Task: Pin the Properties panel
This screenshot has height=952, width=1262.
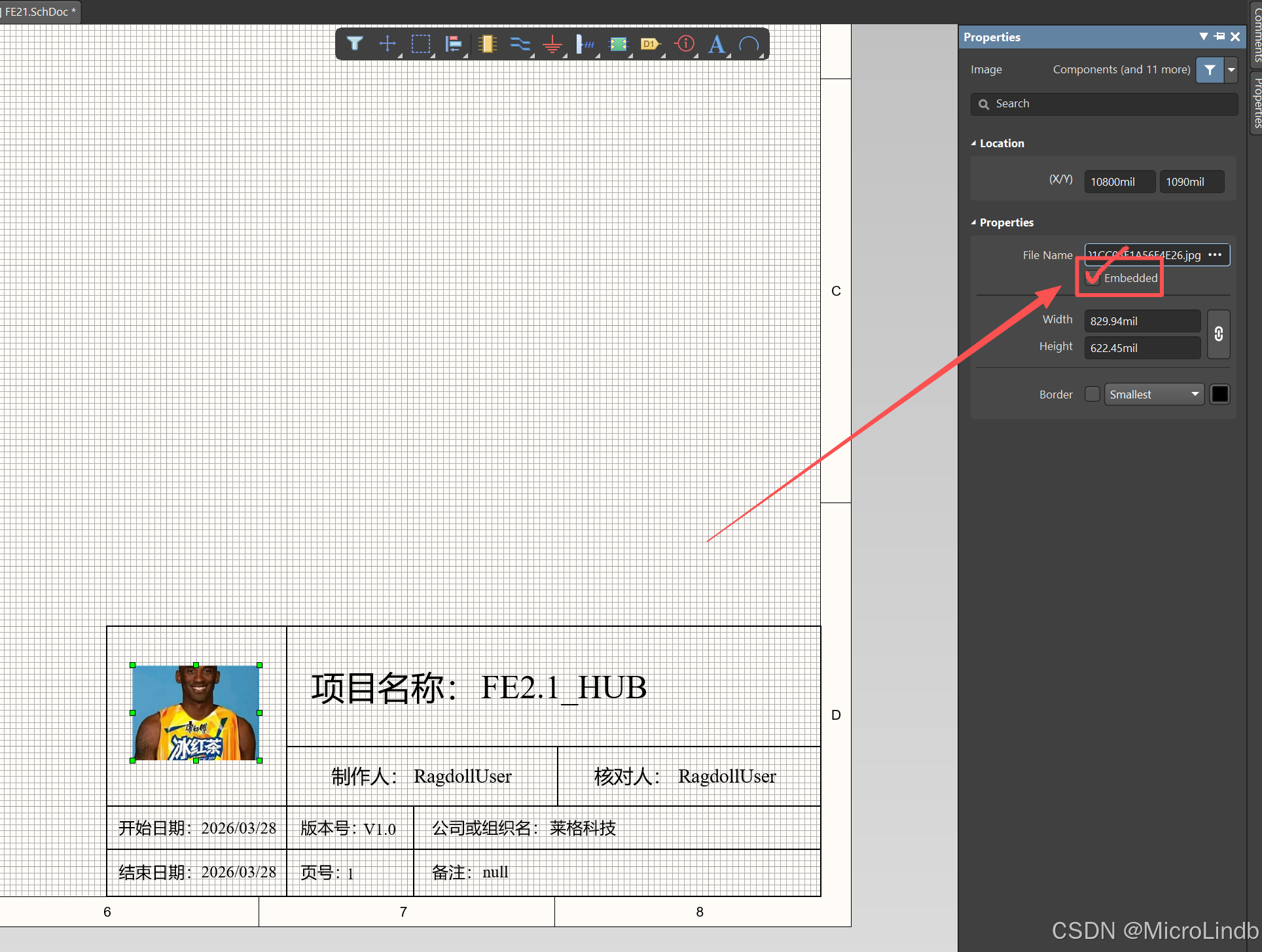Action: [1219, 37]
